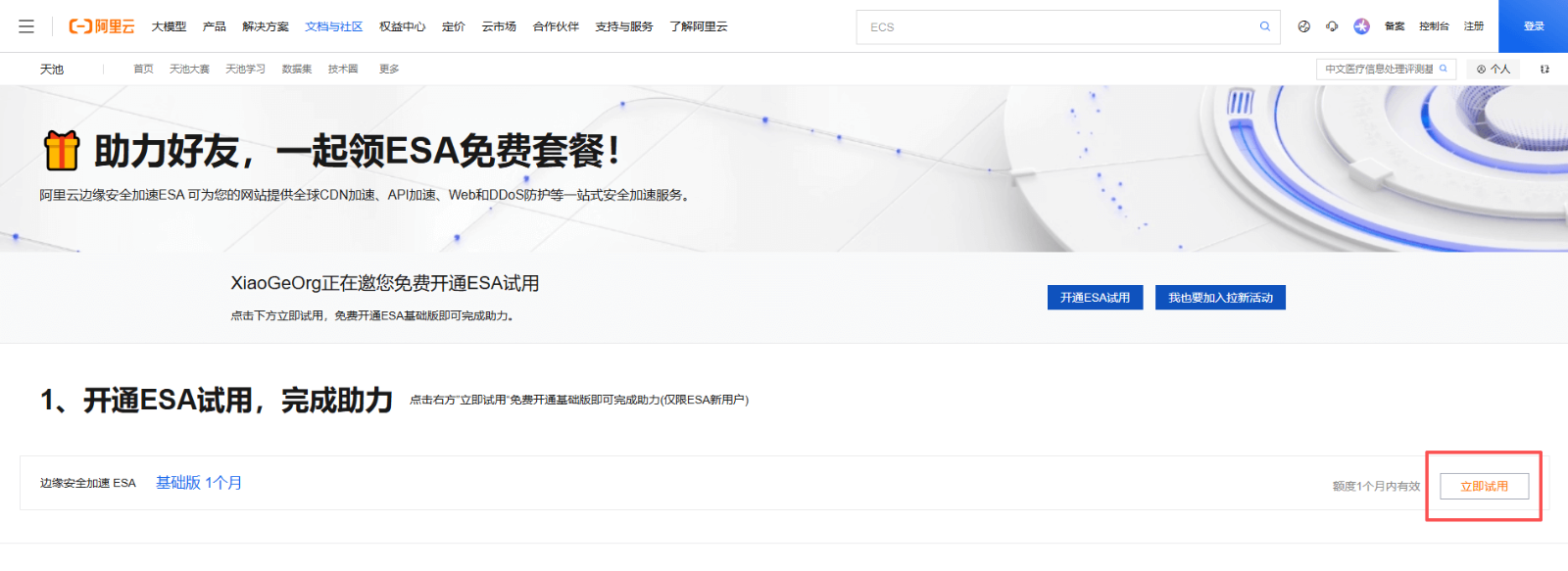Open the 天池大赛 tab
Viewport: 1568px width, 571px height.
pos(189,69)
